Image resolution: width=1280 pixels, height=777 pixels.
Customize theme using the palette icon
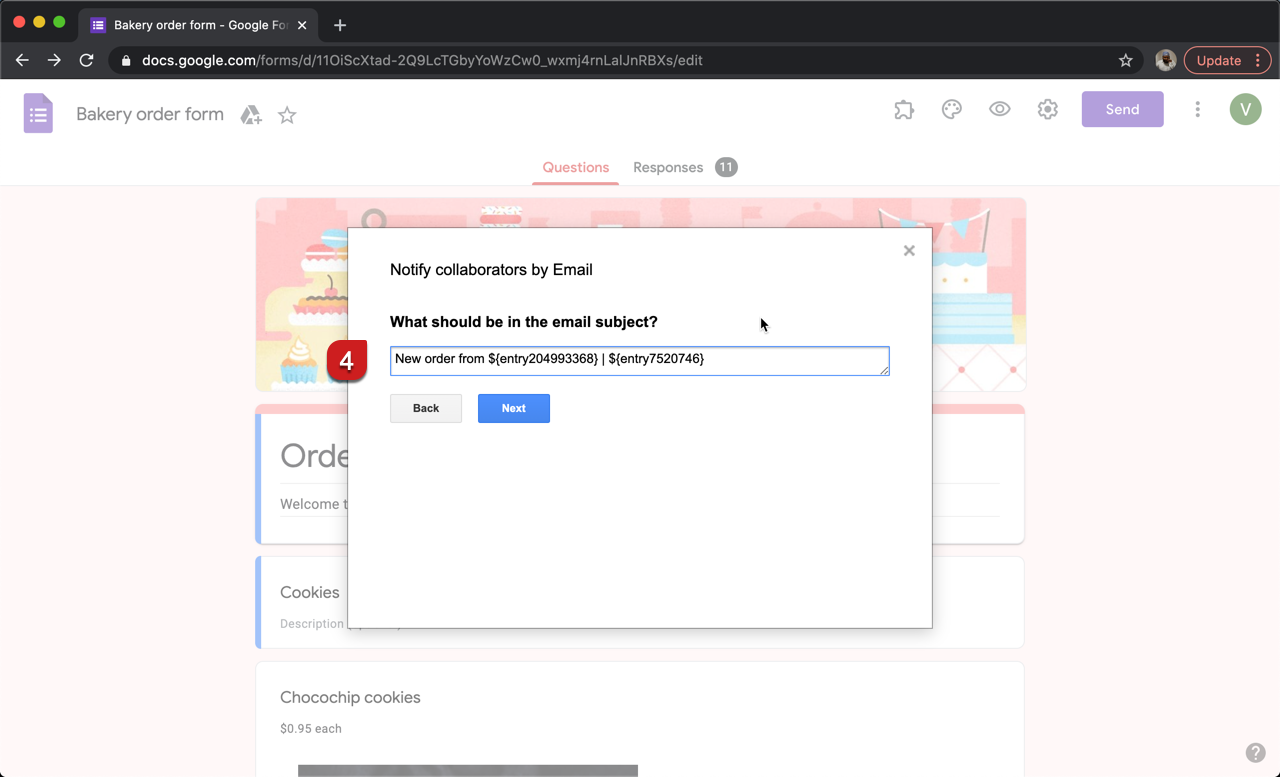(951, 109)
